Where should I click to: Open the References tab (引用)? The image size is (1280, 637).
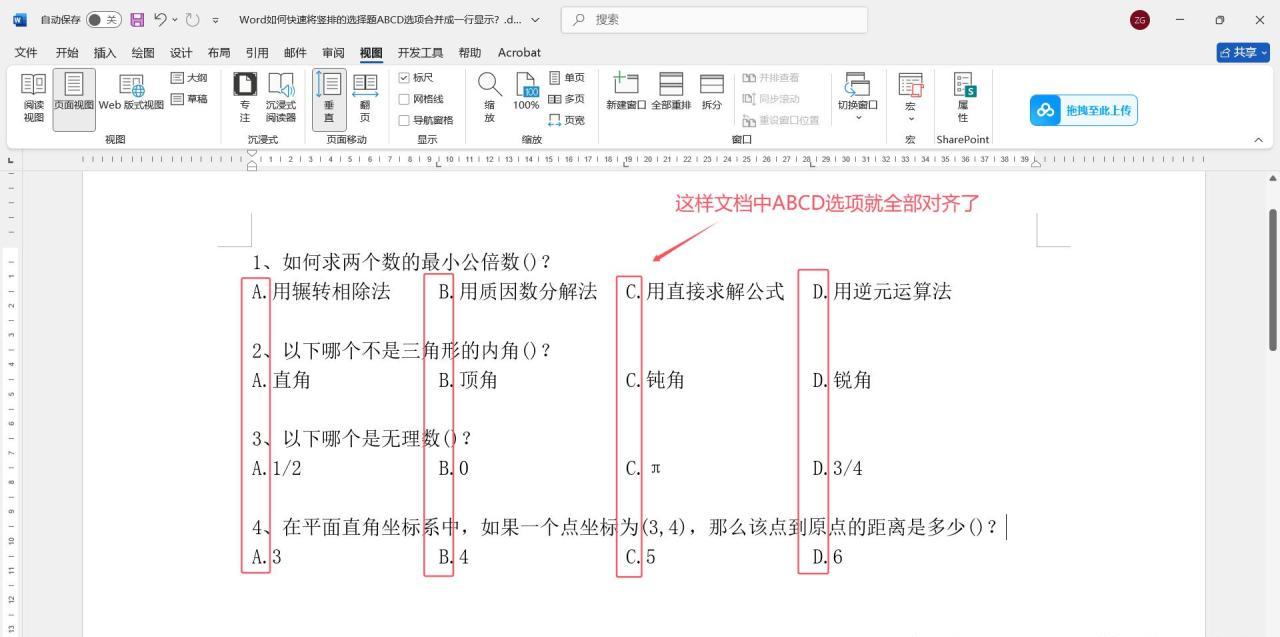[257, 53]
